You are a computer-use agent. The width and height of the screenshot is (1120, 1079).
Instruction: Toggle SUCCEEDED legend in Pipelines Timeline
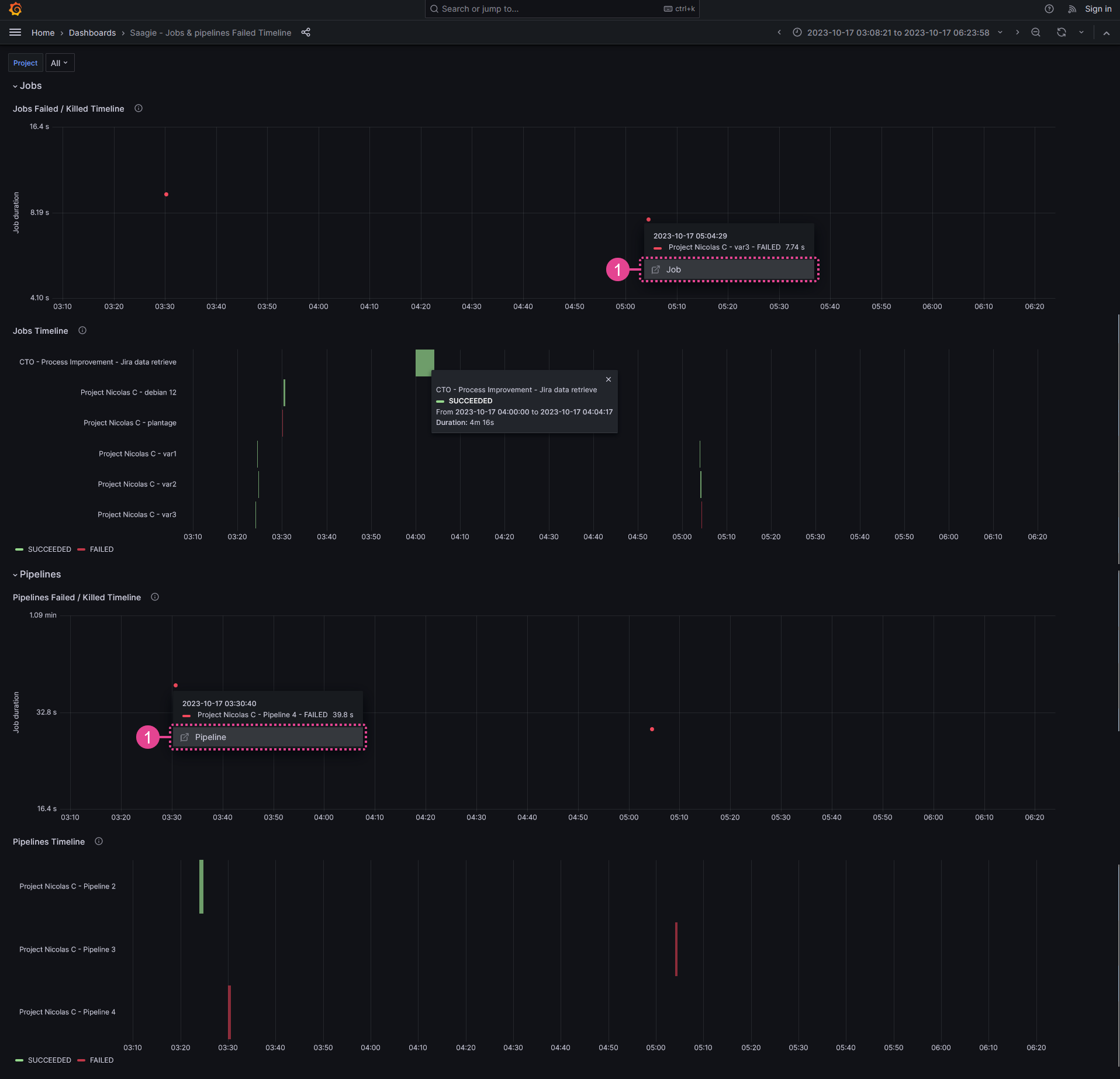(43, 1060)
